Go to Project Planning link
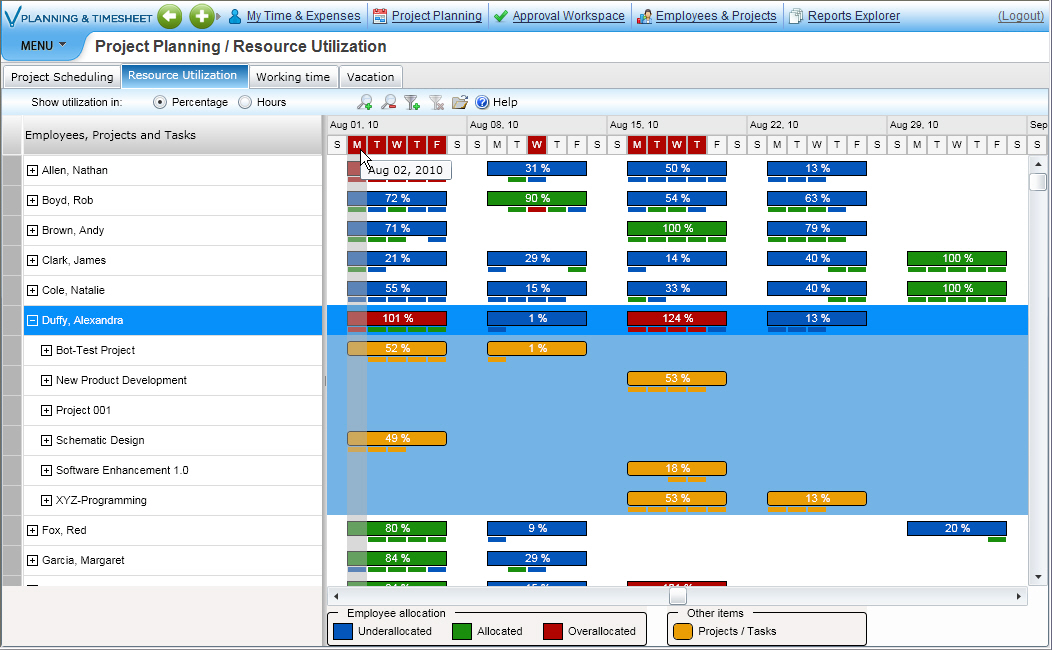The width and height of the screenshot is (1052, 650). click(x=437, y=15)
